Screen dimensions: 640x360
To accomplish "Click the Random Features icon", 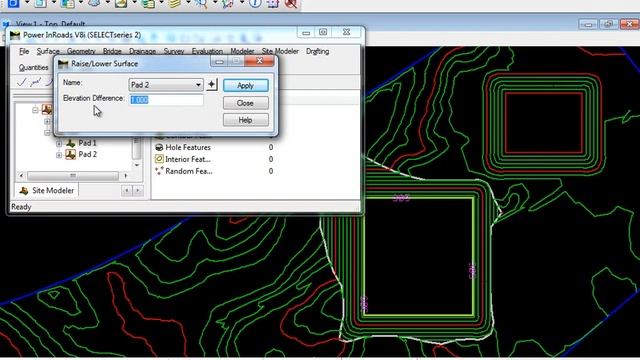I will pyautogui.click(x=159, y=171).
